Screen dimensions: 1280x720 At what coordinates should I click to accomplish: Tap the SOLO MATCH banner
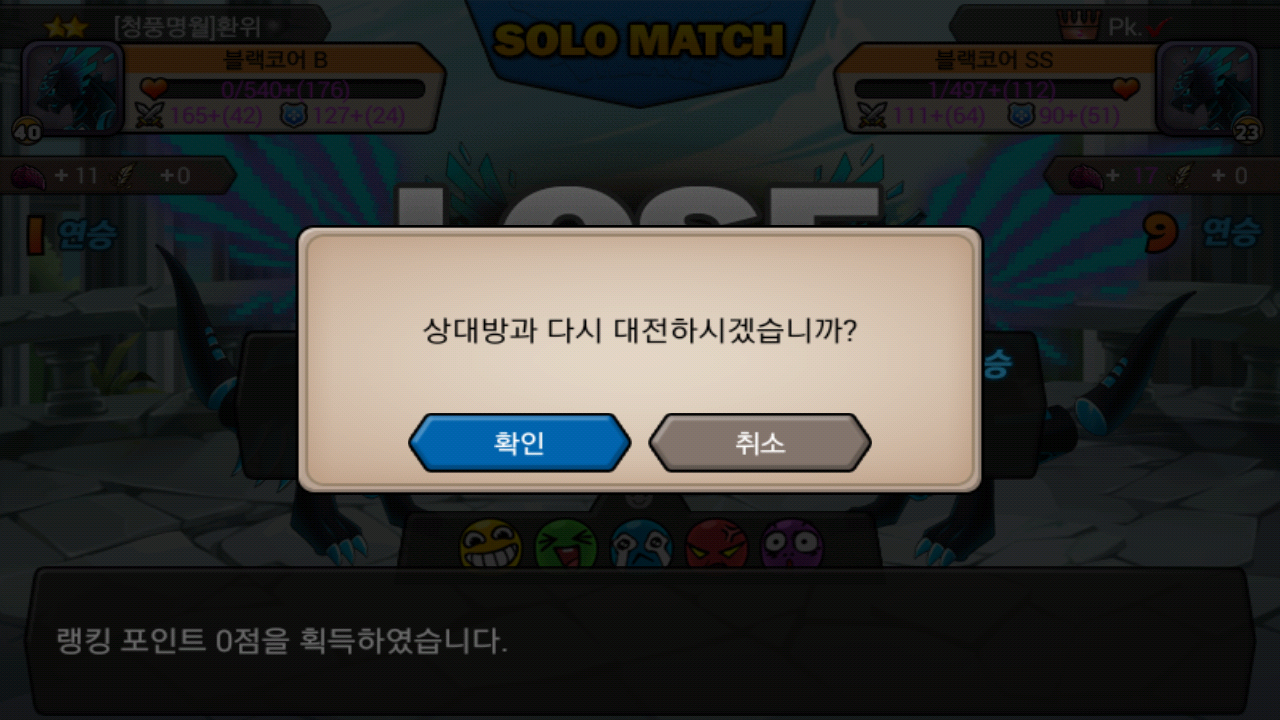(639, 41)
